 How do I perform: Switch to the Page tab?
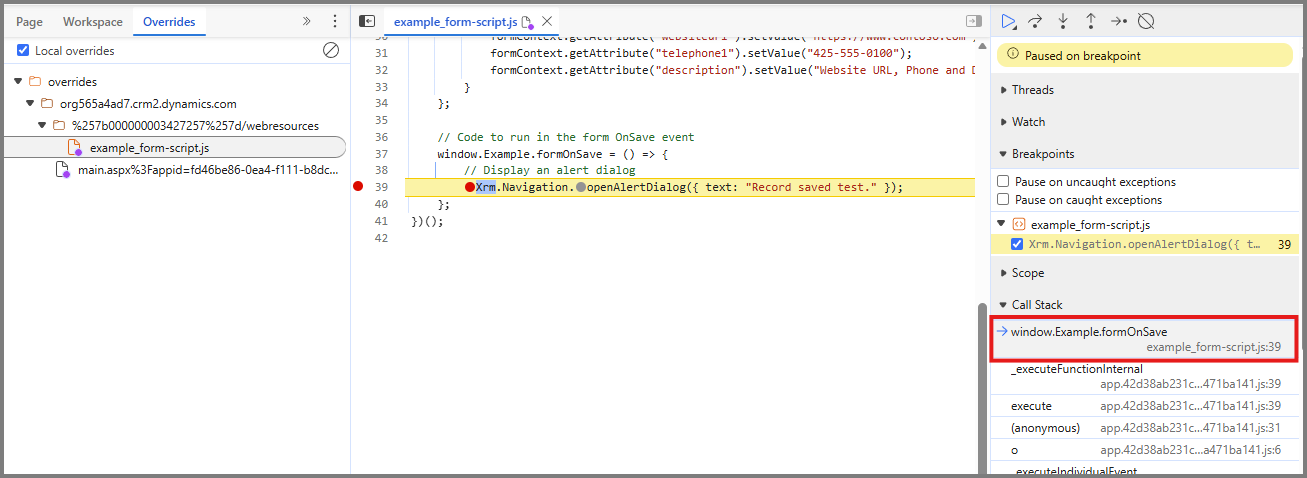pyautogui.click(x=29, y=21)
